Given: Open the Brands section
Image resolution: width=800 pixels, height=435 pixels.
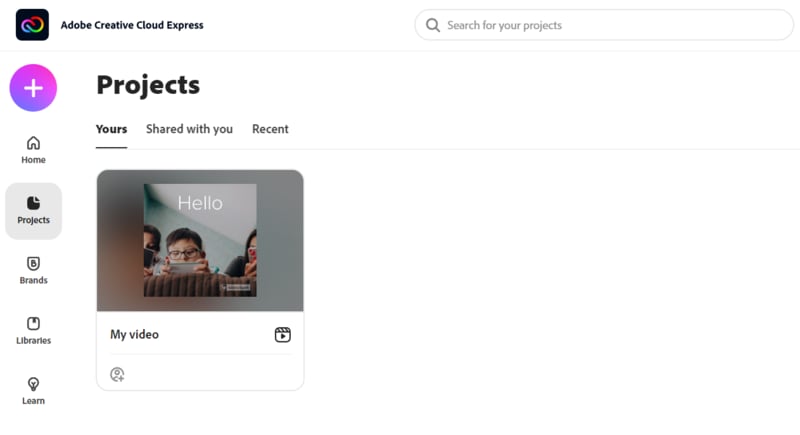Looking at the screenshot, I should click(x=33, y=264).
